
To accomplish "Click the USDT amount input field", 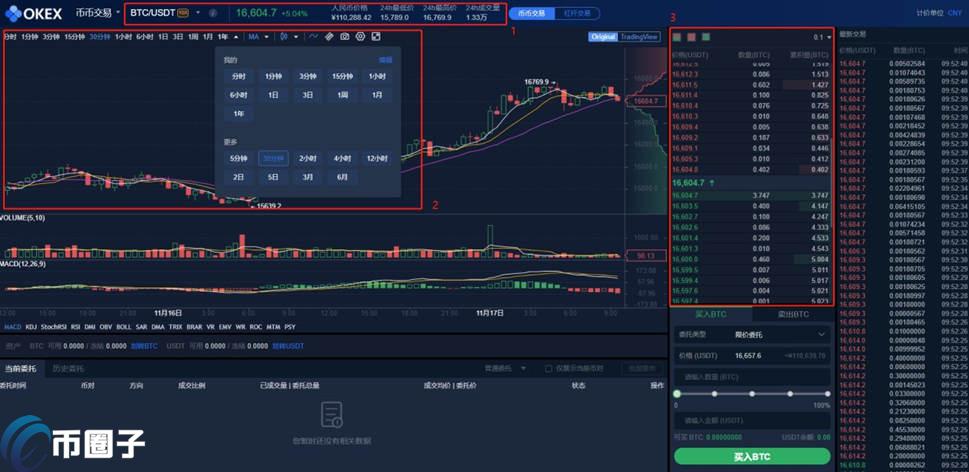I will click(x=752, y=420).
